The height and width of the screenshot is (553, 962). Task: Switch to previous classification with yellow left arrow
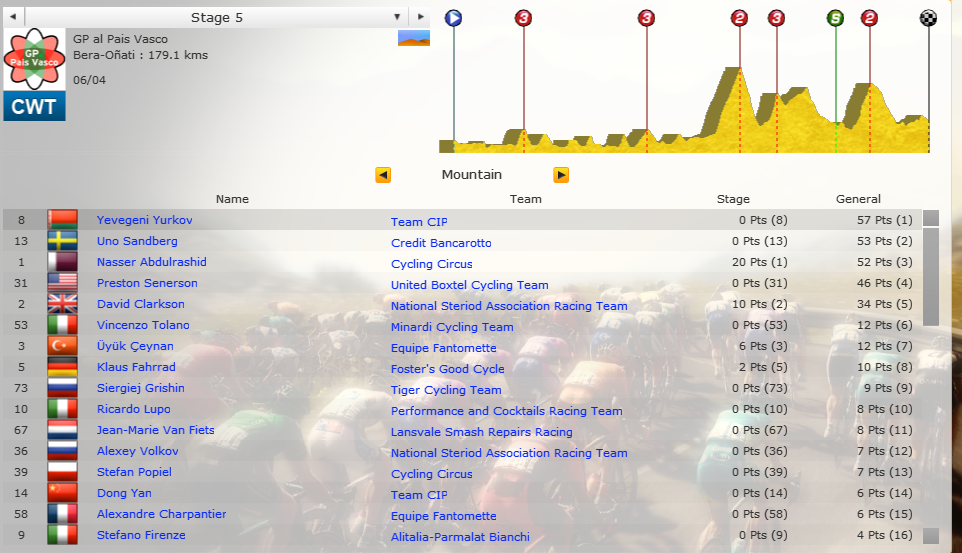pos(383,175)
